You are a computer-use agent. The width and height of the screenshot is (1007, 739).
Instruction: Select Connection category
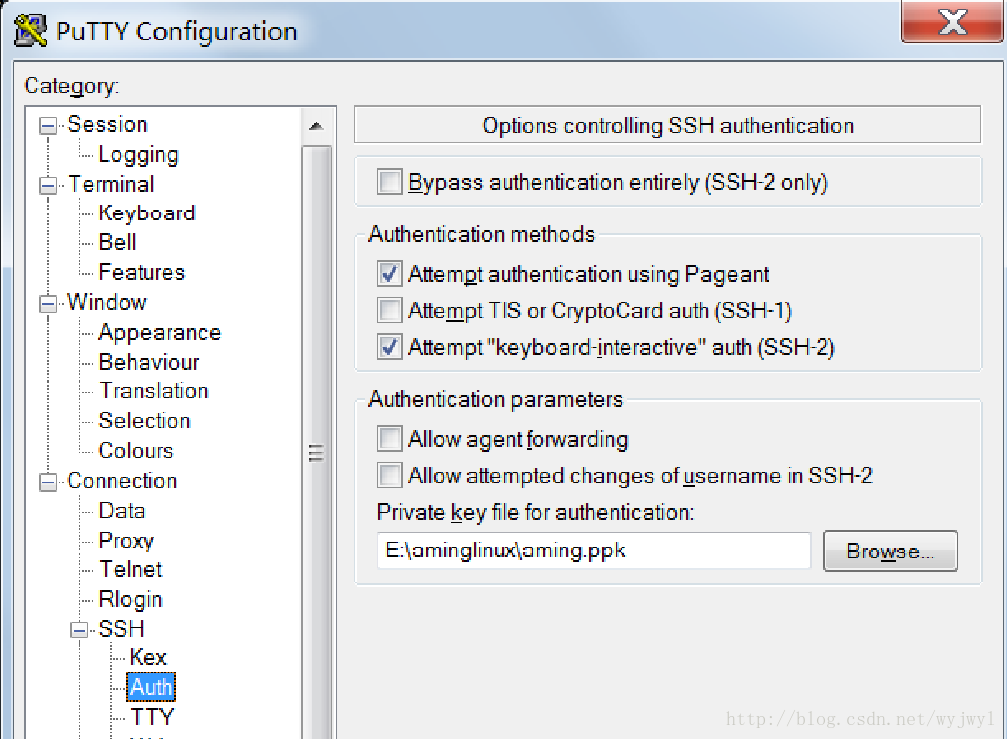122,481
